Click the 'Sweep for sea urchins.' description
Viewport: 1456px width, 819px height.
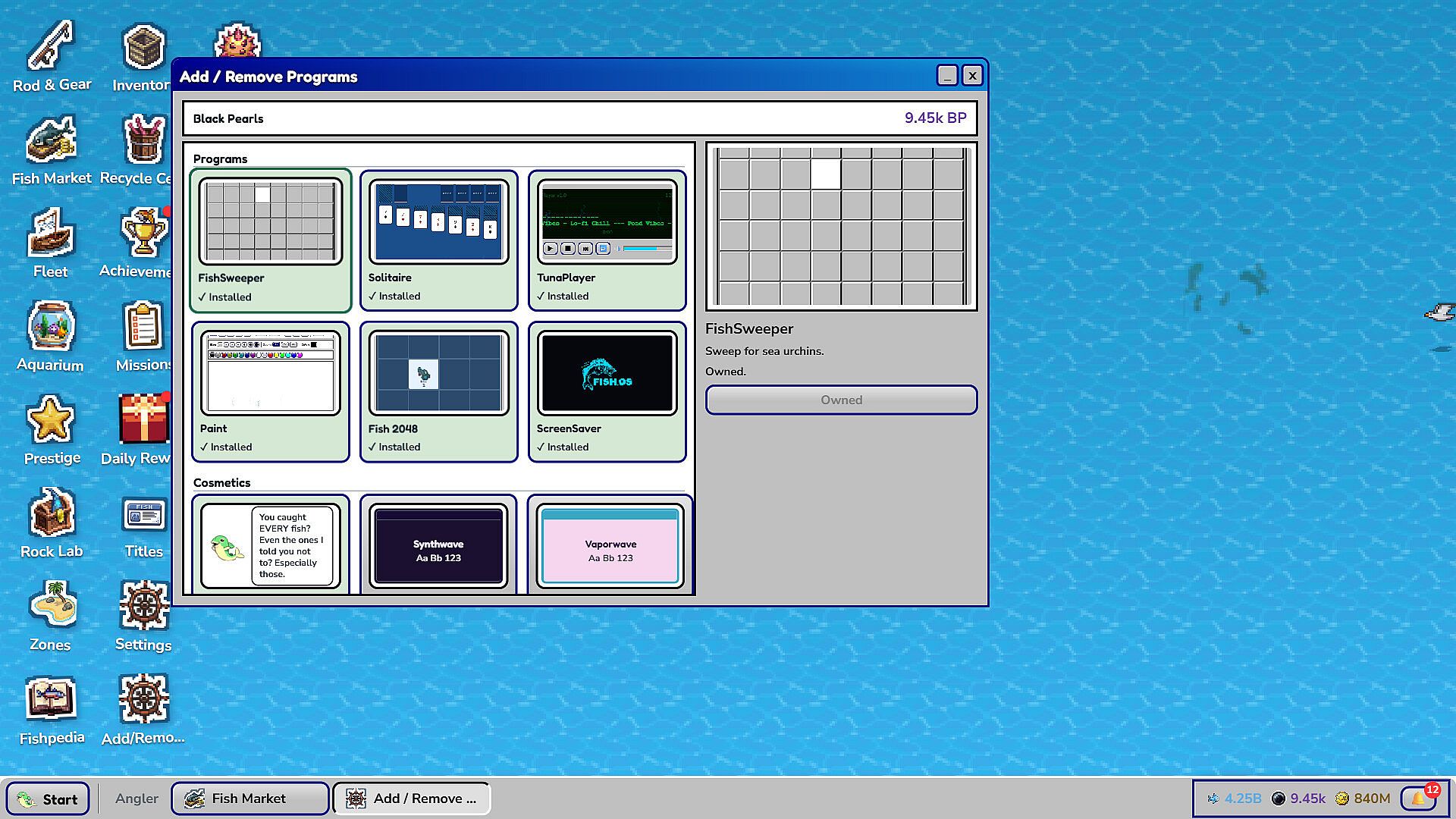[764, 351]
